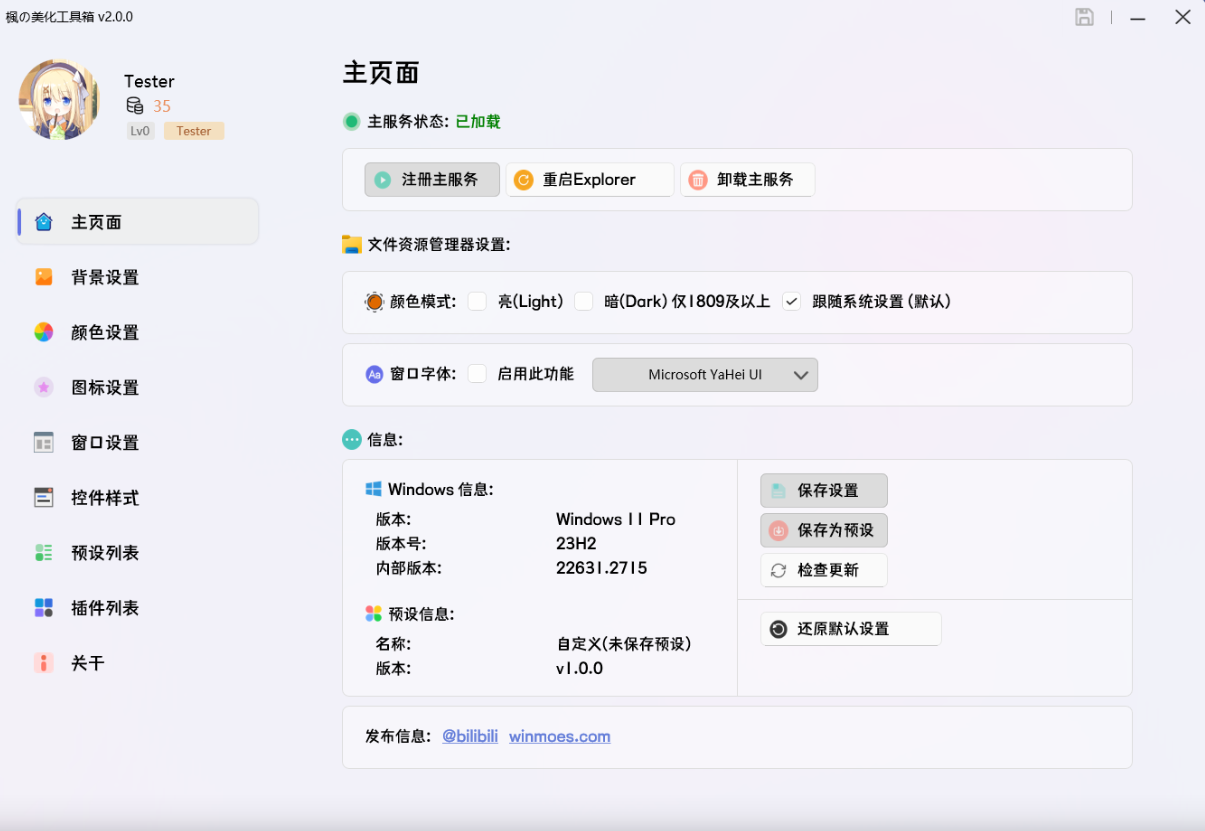Image resolution: width=1205 pixels, height=831 pixels.
Task: Click the 保存为预设 button
Action: pos(824,530)
